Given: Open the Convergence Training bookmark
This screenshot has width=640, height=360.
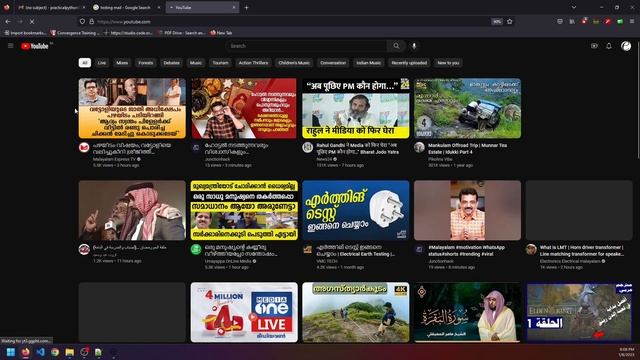Looking at the screenshot, I should [x=75, y=33].
